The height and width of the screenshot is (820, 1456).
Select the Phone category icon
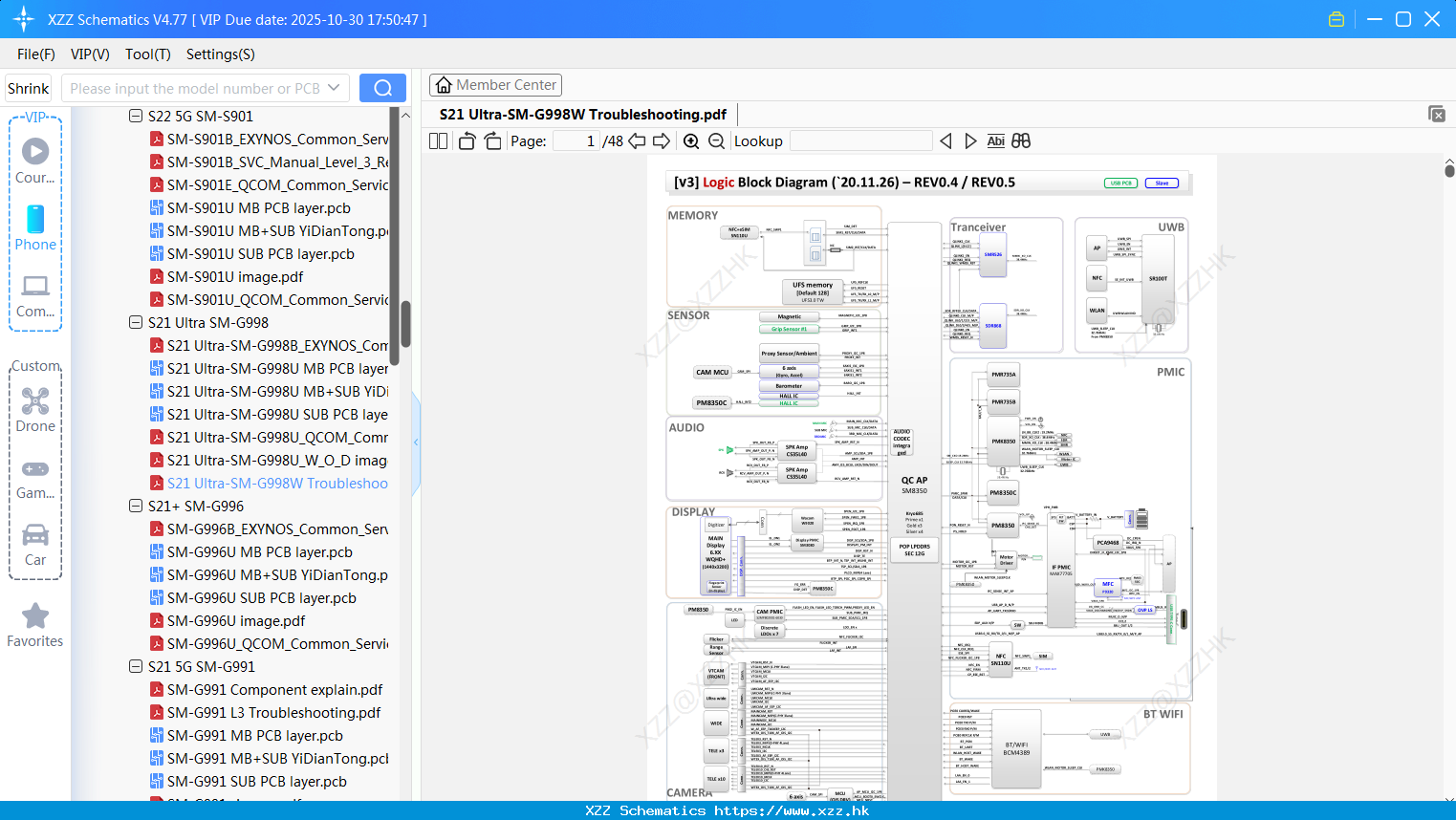35,227
